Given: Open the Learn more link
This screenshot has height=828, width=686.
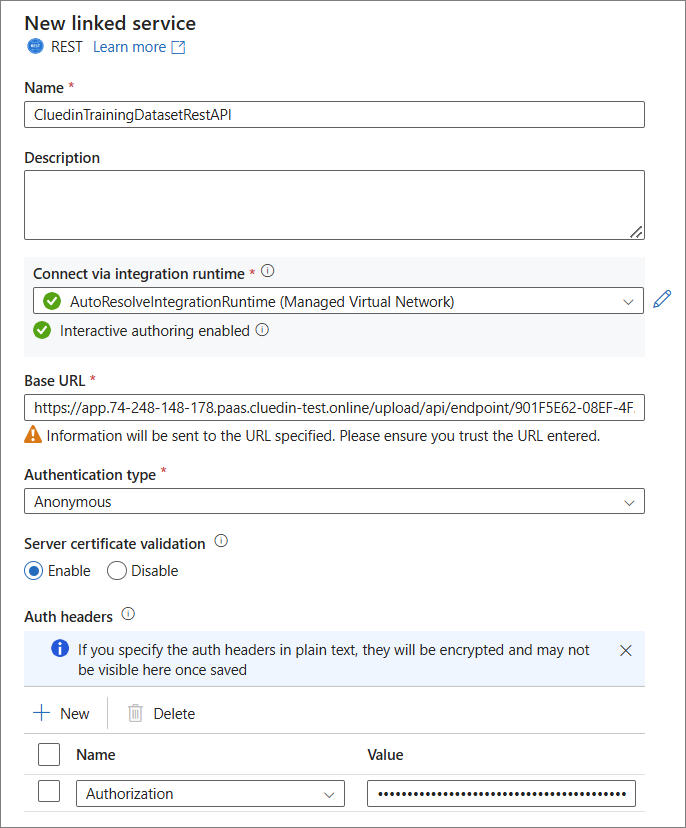Looking at the screenshot, I should click(x=129, y=46).
